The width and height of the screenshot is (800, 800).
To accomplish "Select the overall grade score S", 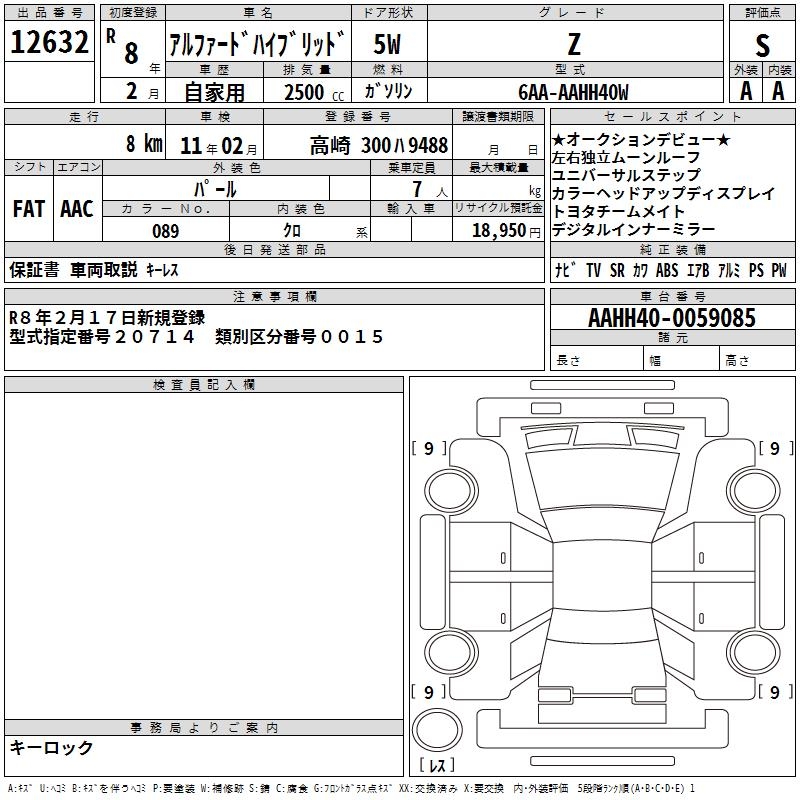I will point(762,45).
